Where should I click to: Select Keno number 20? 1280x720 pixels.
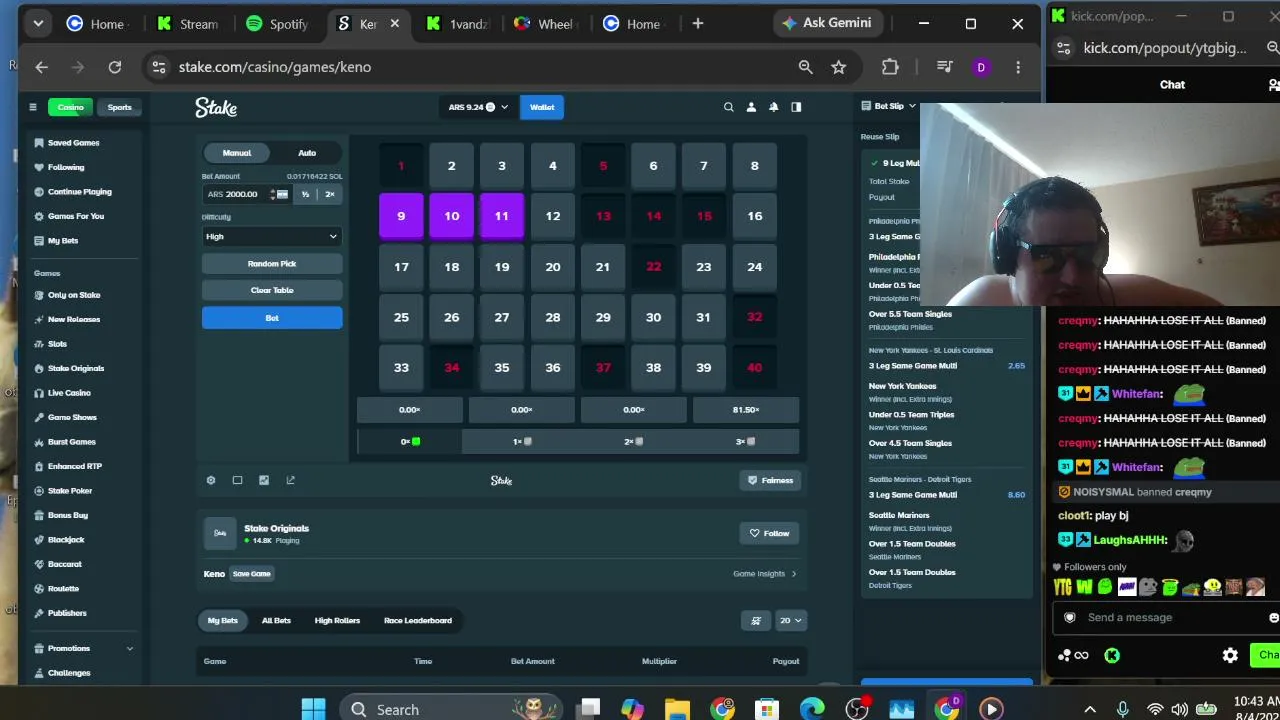click(552, 267)
